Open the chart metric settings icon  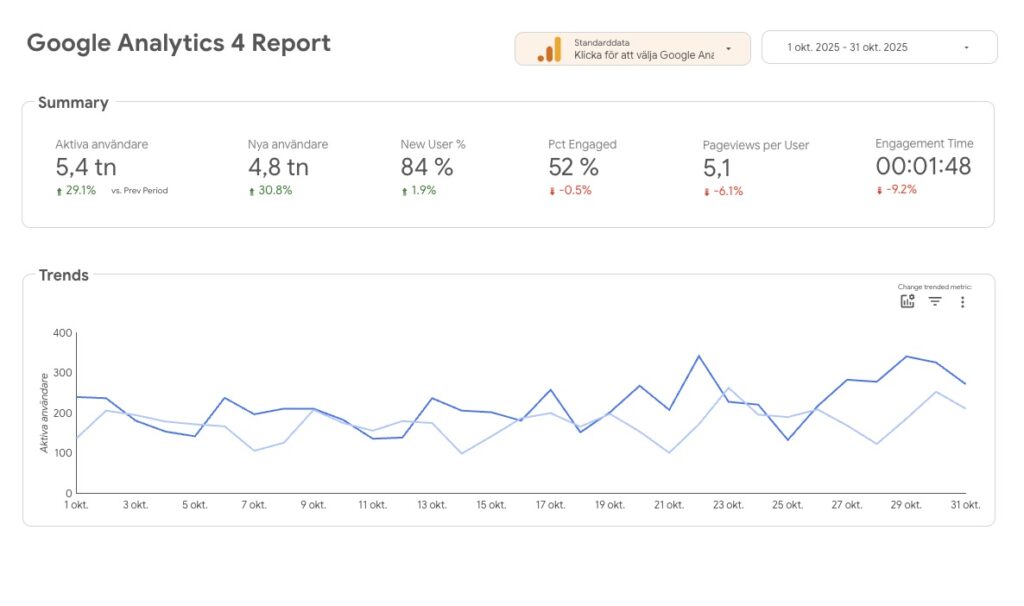907,302
